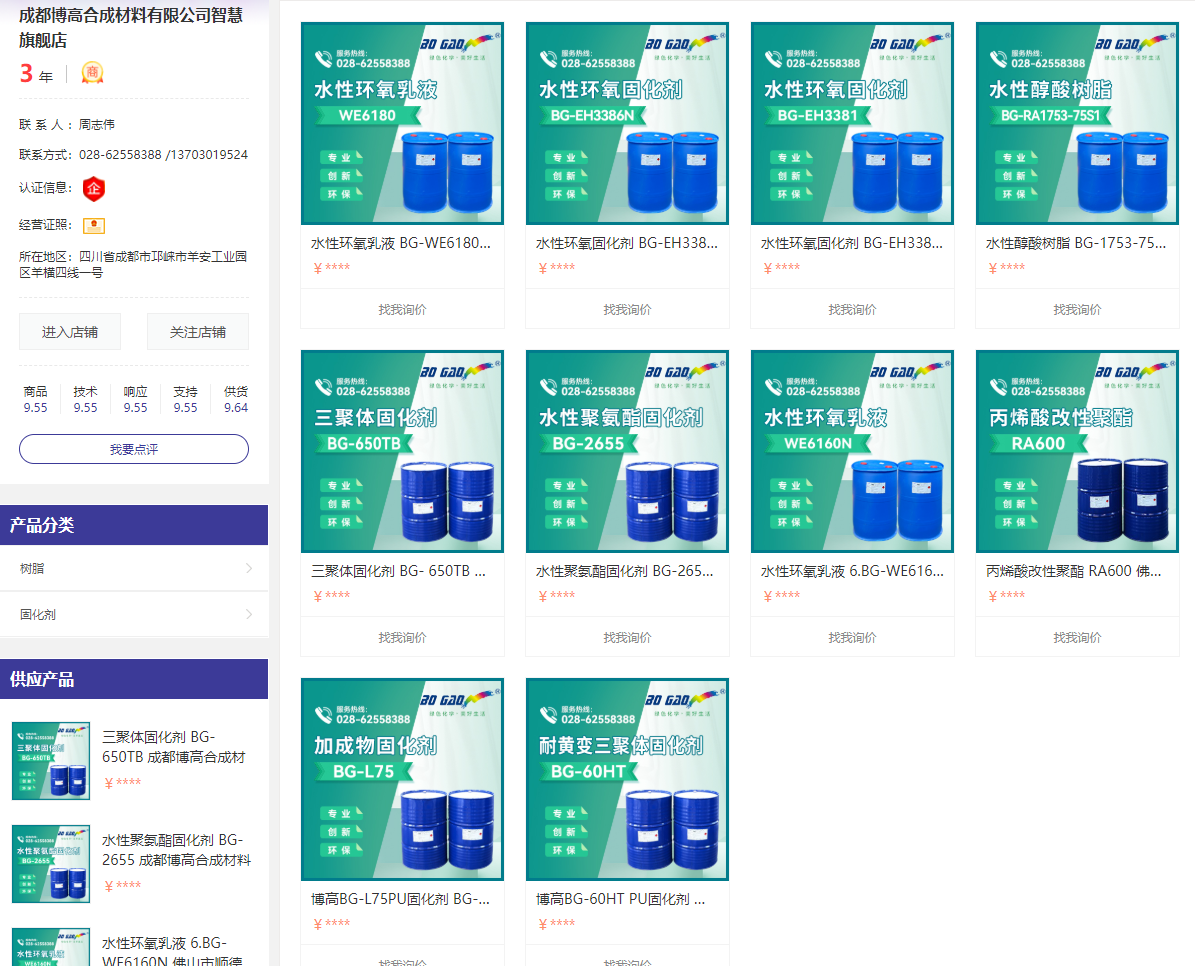Viewport: 1195px width, 966px height.
Task: Open the 水性环氧固化剂 BG-EH3386N product image
Action: click(627, 123)
